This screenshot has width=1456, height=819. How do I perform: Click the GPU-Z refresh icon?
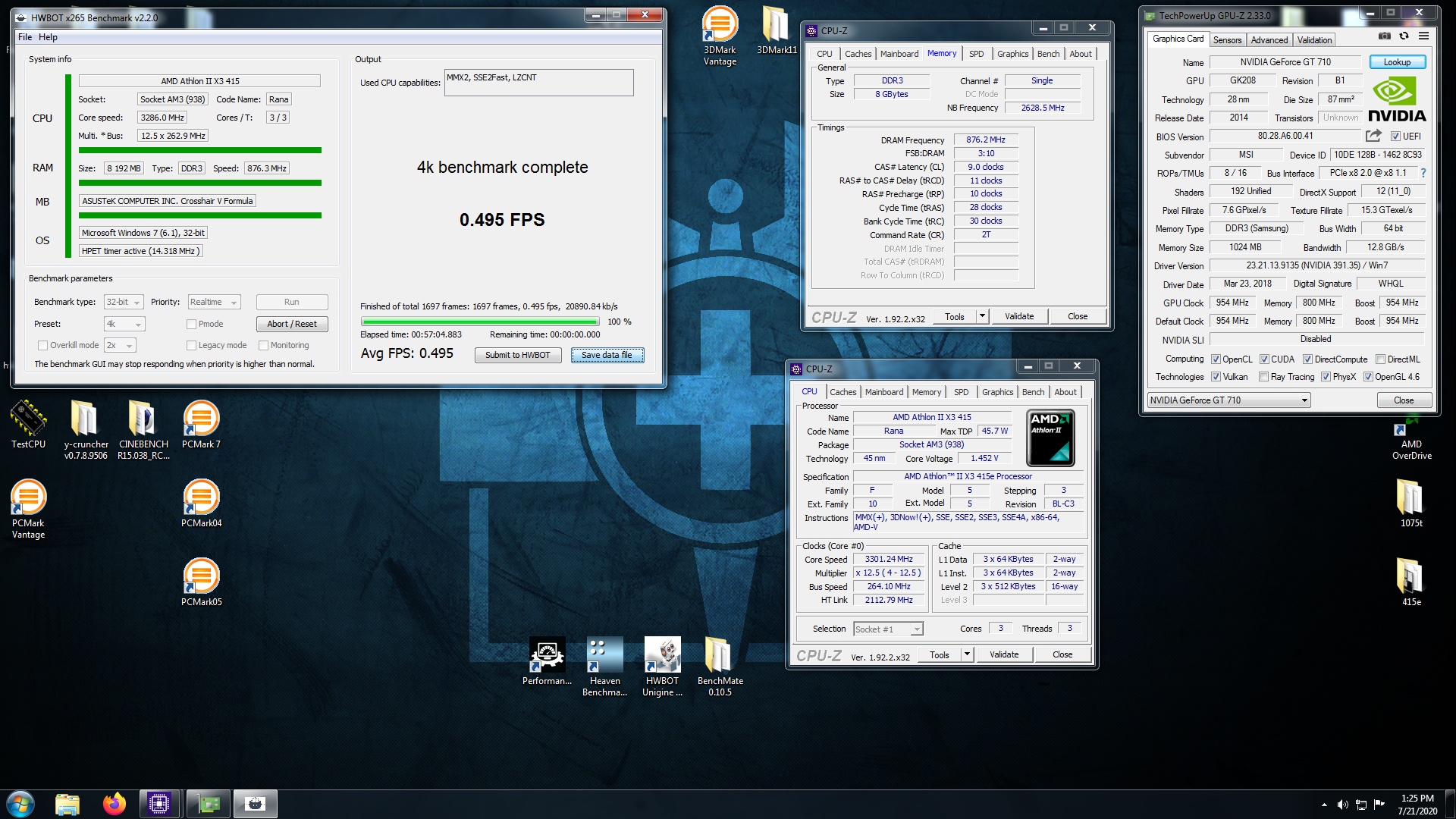(1404, 36)
